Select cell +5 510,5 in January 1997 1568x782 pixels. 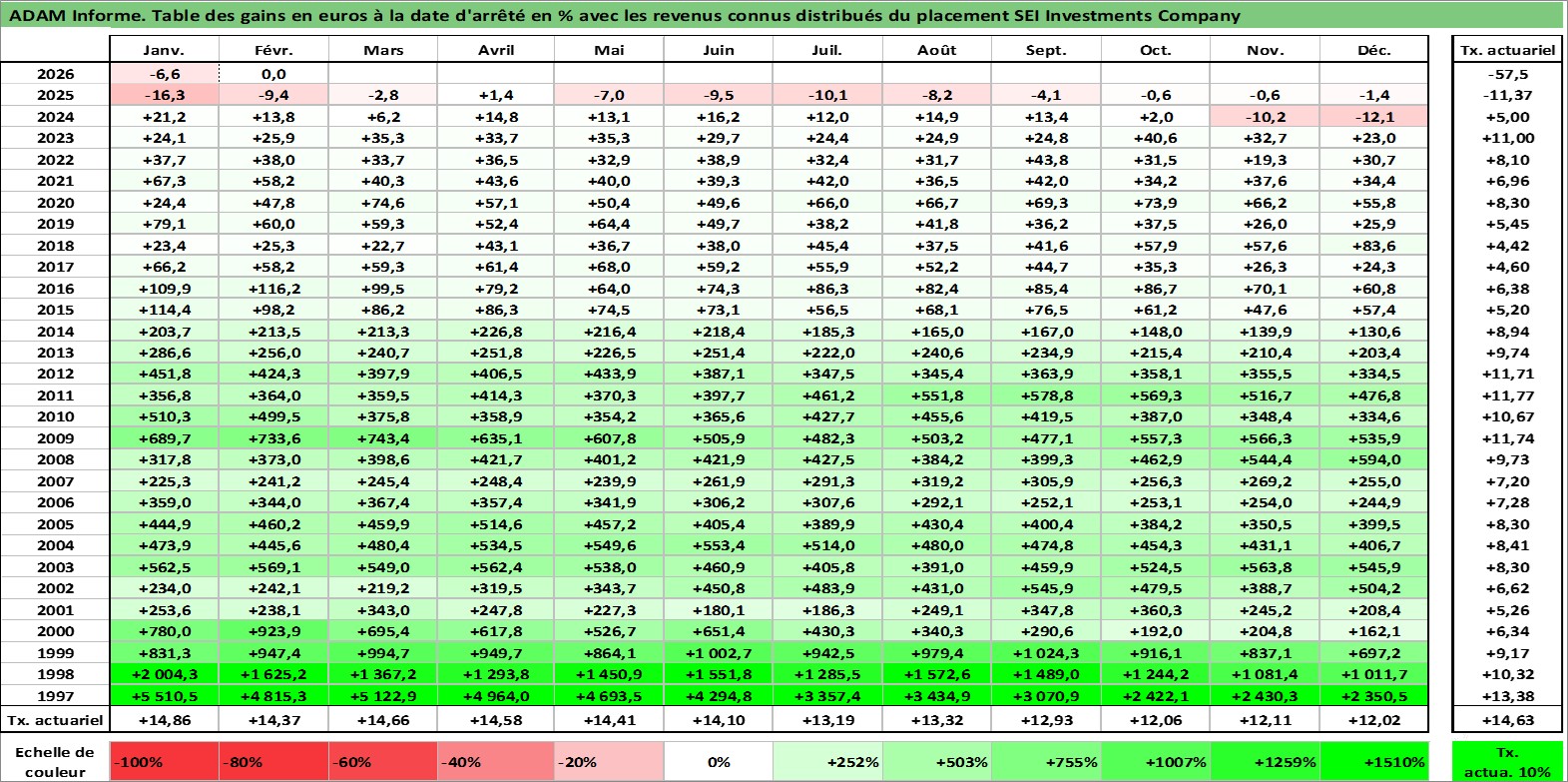click(164, 696)
